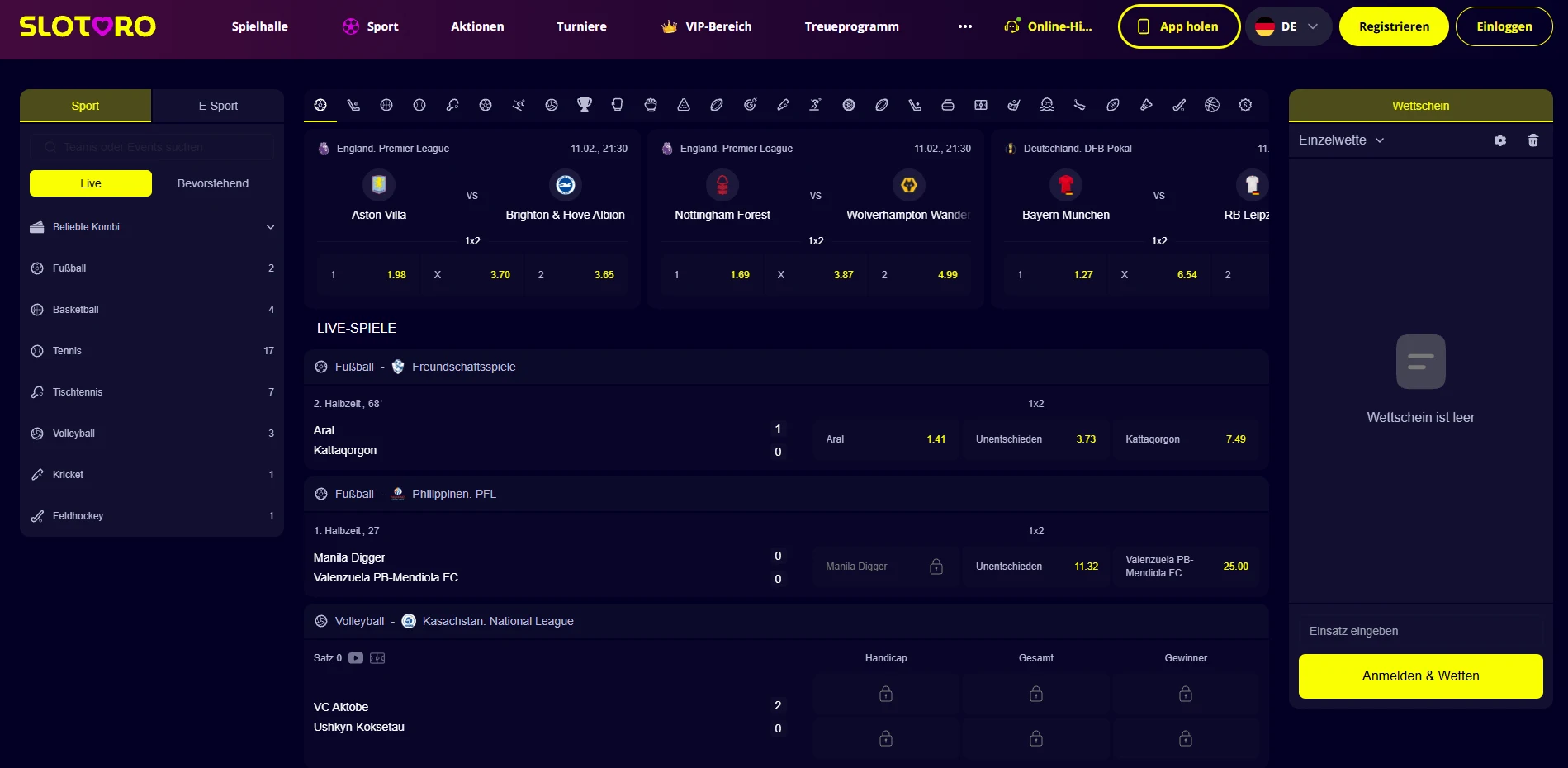This screenshot has height=768, width=1568.
Task: Open the video stream icon next to Satz 0
Action: (355, 658)
